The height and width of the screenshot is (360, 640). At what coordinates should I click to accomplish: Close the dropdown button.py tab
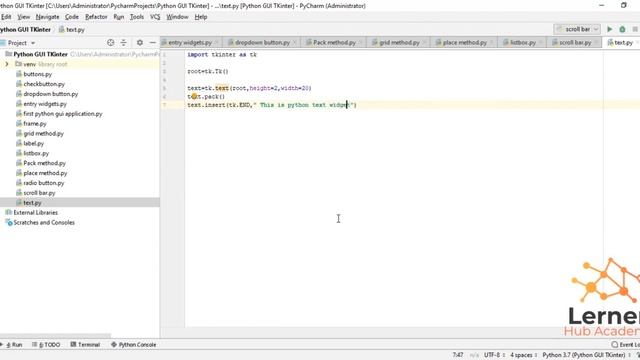[294, 42]
